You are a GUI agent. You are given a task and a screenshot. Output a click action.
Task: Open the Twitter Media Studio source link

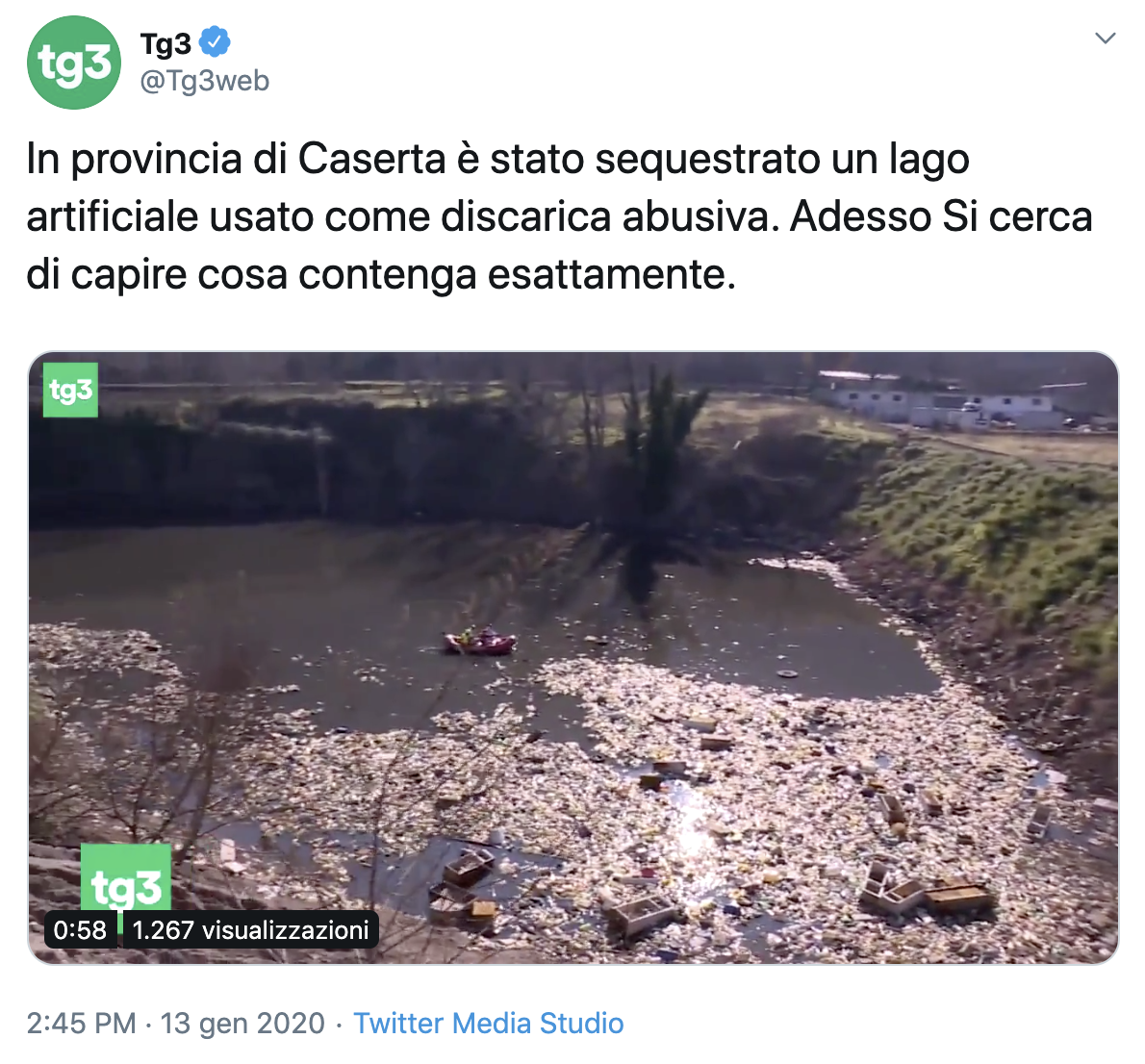pos(489,1023)
